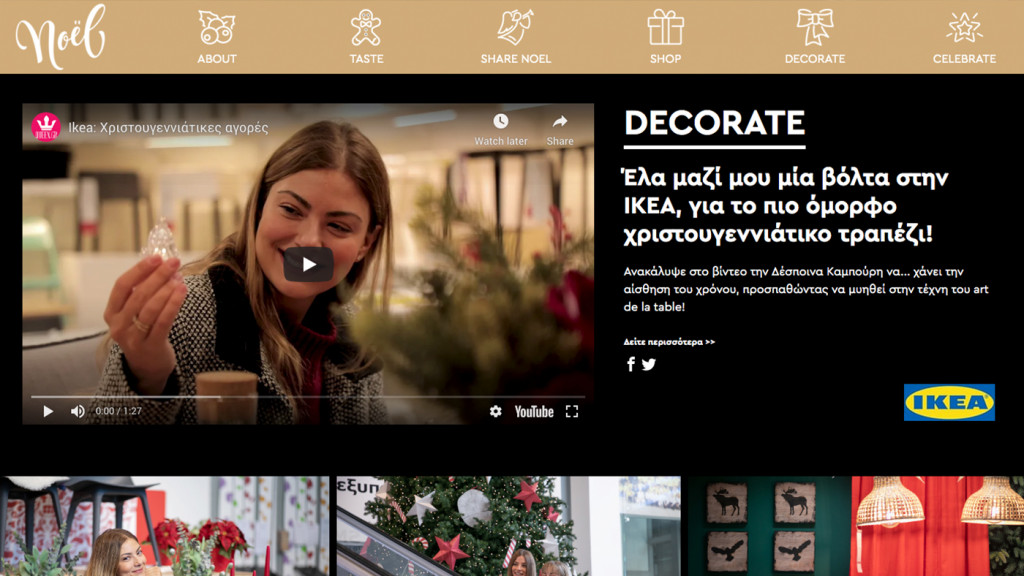Open the woman with poinsettias thumbnail
Viewport: 1024px width, 576px height.
coord(165,526)
